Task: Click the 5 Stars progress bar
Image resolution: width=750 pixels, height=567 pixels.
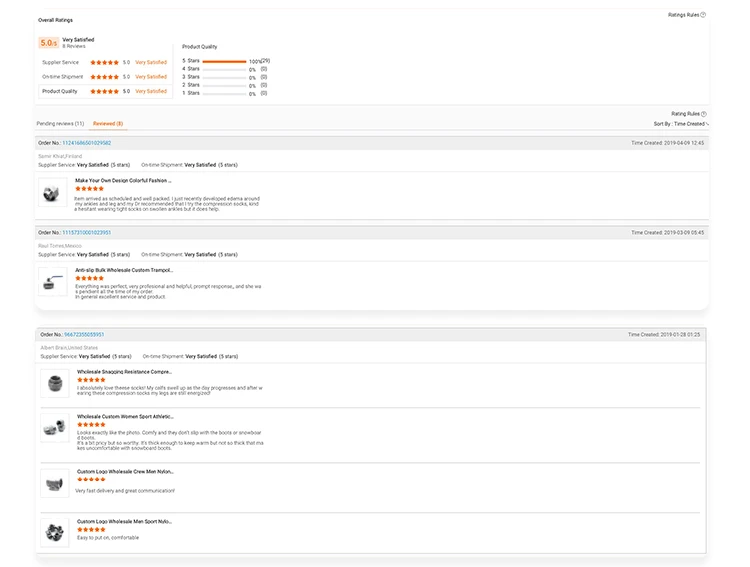Action: [x=224, y=61]
